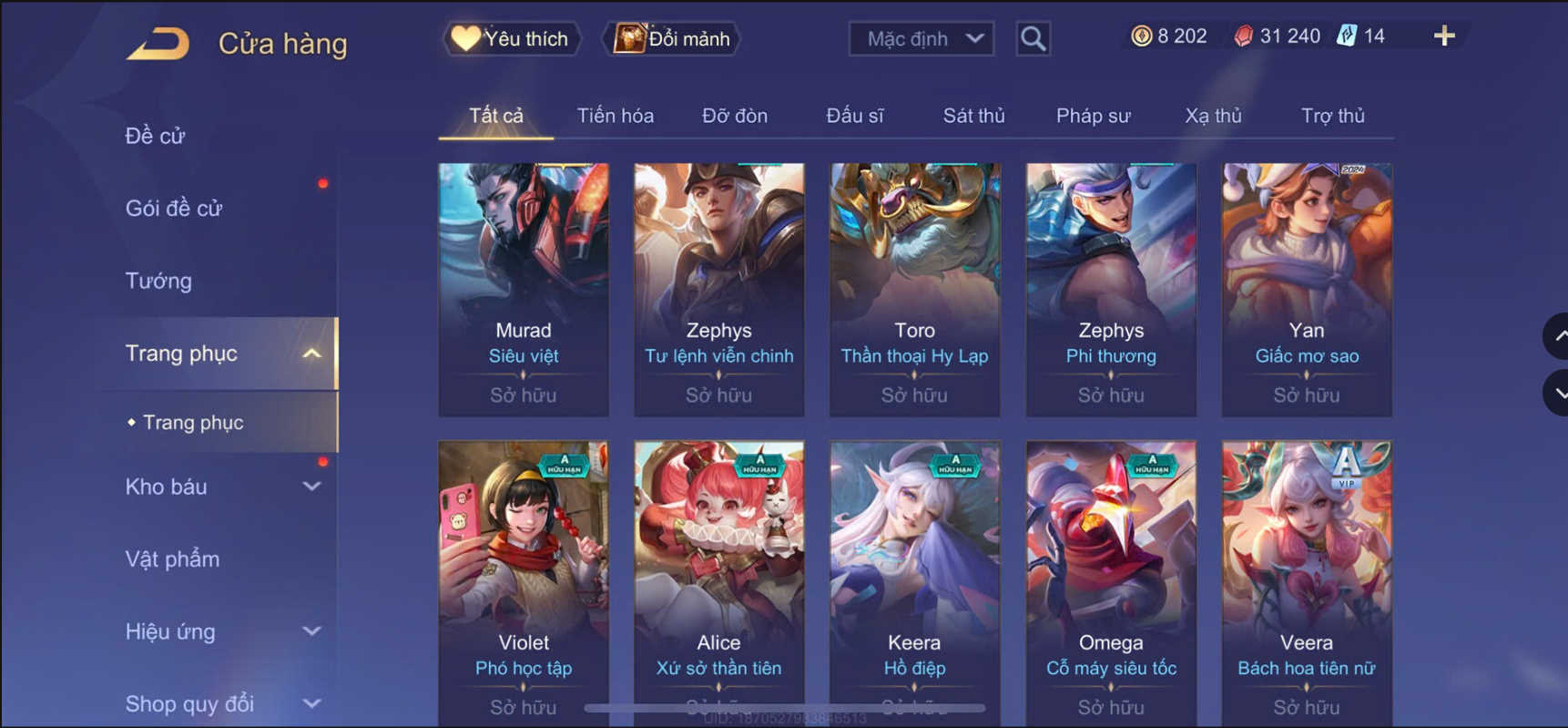Click the gold coin balance icon
Viewport: 1568px width, 728px height.
pos(1141,36)
